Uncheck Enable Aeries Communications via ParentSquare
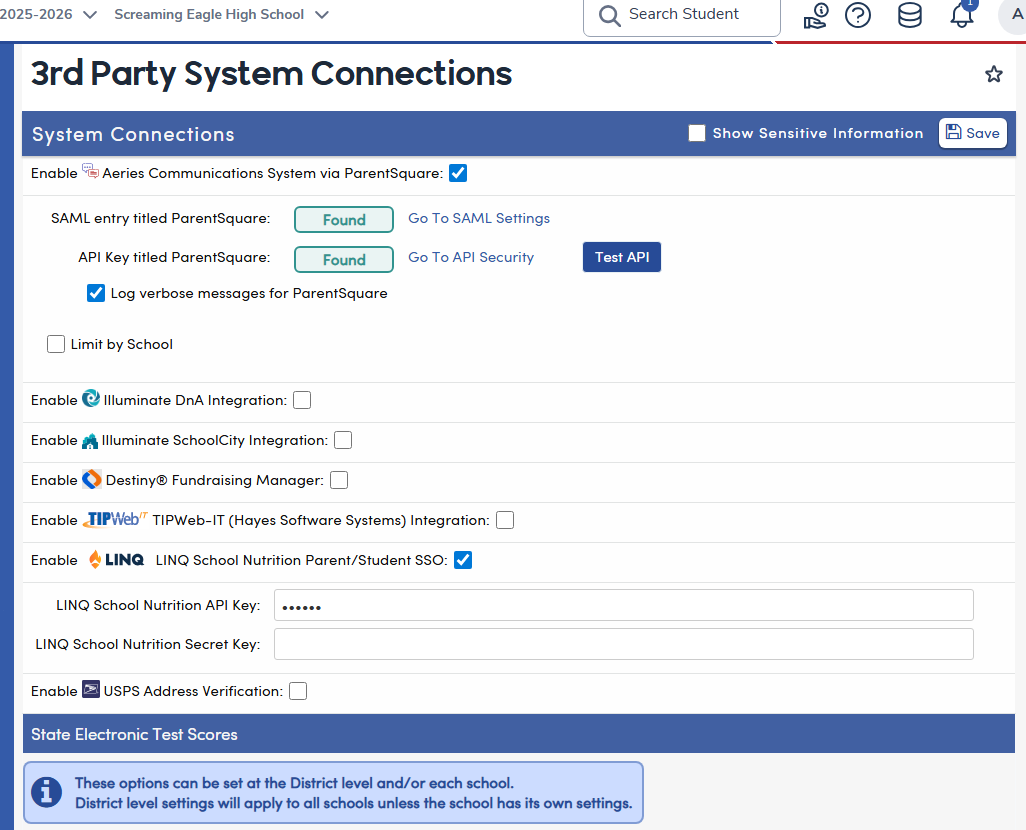Image resolution: width=1026 pixels, height=830 pixels. coord(458,173)
